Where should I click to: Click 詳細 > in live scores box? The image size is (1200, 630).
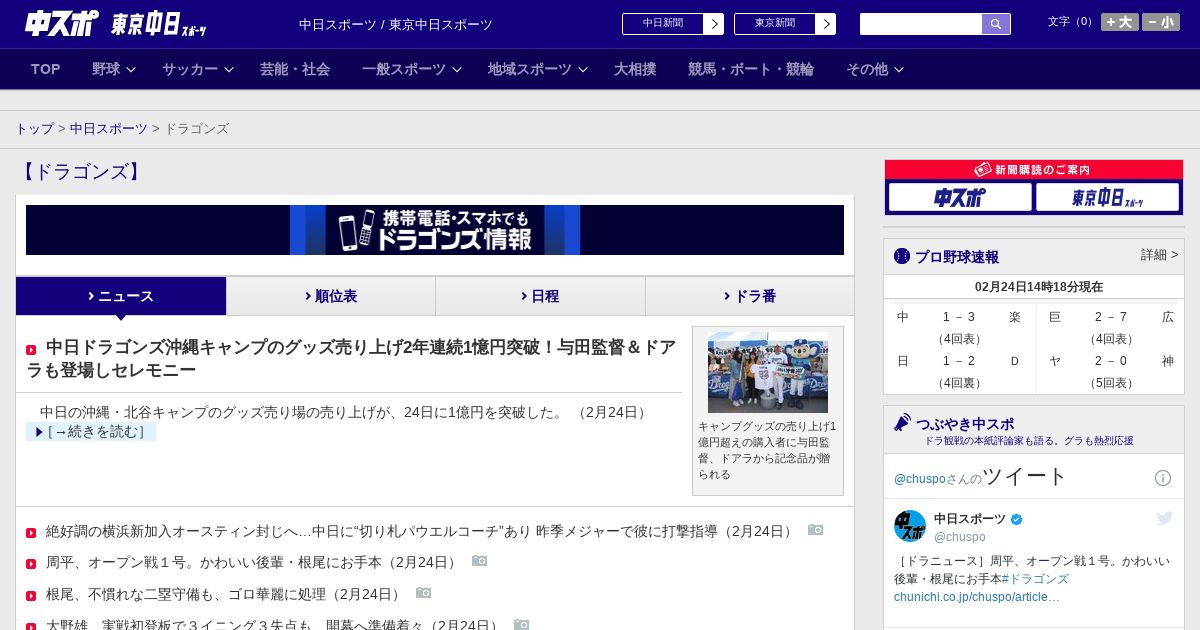tap(1160, 255)
